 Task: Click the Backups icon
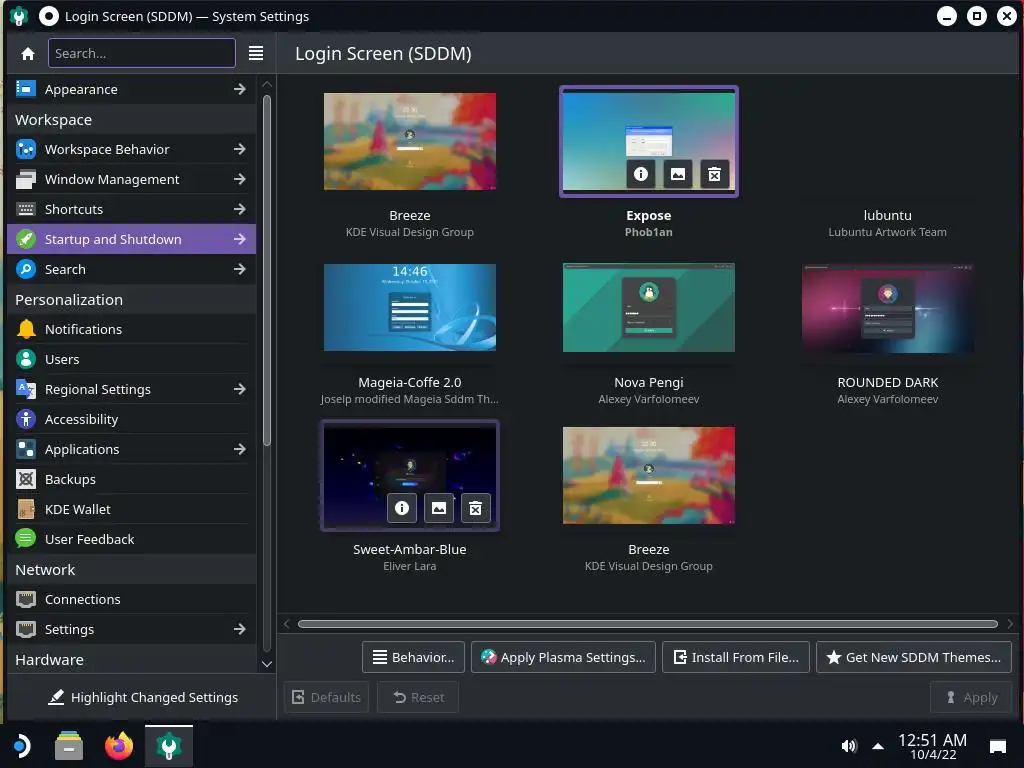pyautogui.click(x=26, y=479)
